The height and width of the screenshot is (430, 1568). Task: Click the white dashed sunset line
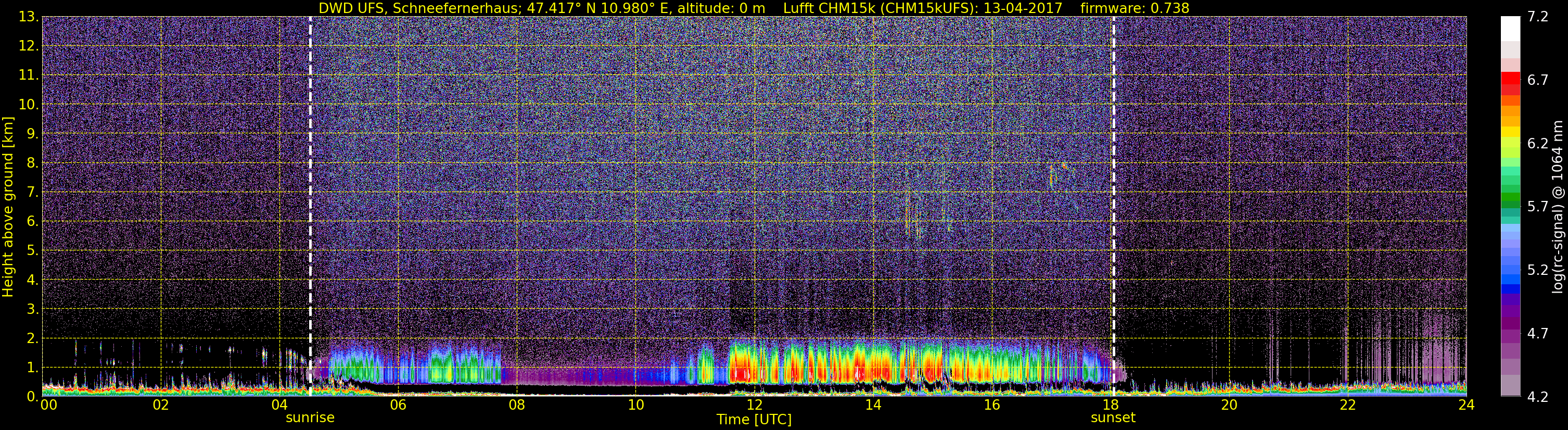pos(1113,207)
